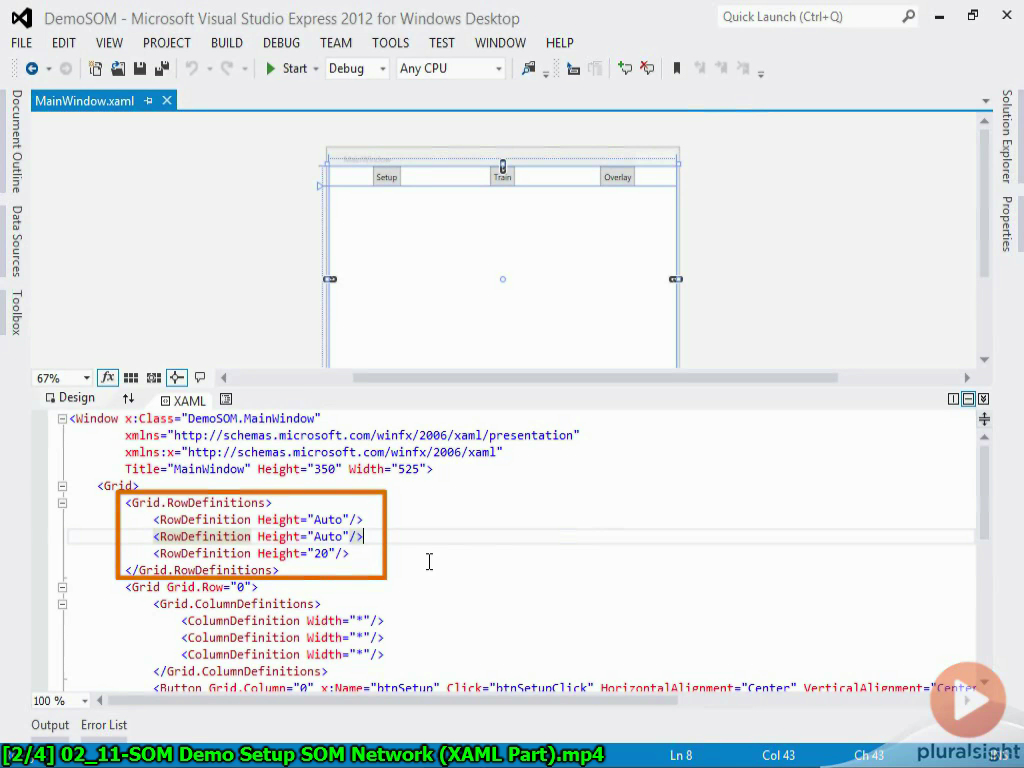Collapse the Grid.RowDefinitions element
Viewport: 1024px width, 768px height.
coord(63,503)
